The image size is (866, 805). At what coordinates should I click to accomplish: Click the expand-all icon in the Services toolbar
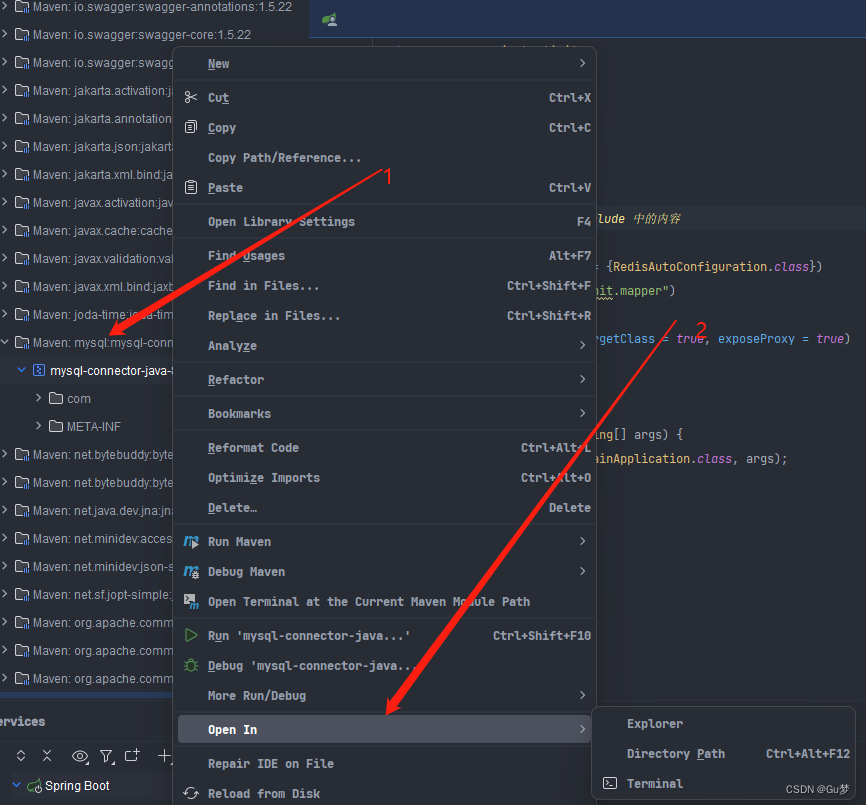pos(20,757)
